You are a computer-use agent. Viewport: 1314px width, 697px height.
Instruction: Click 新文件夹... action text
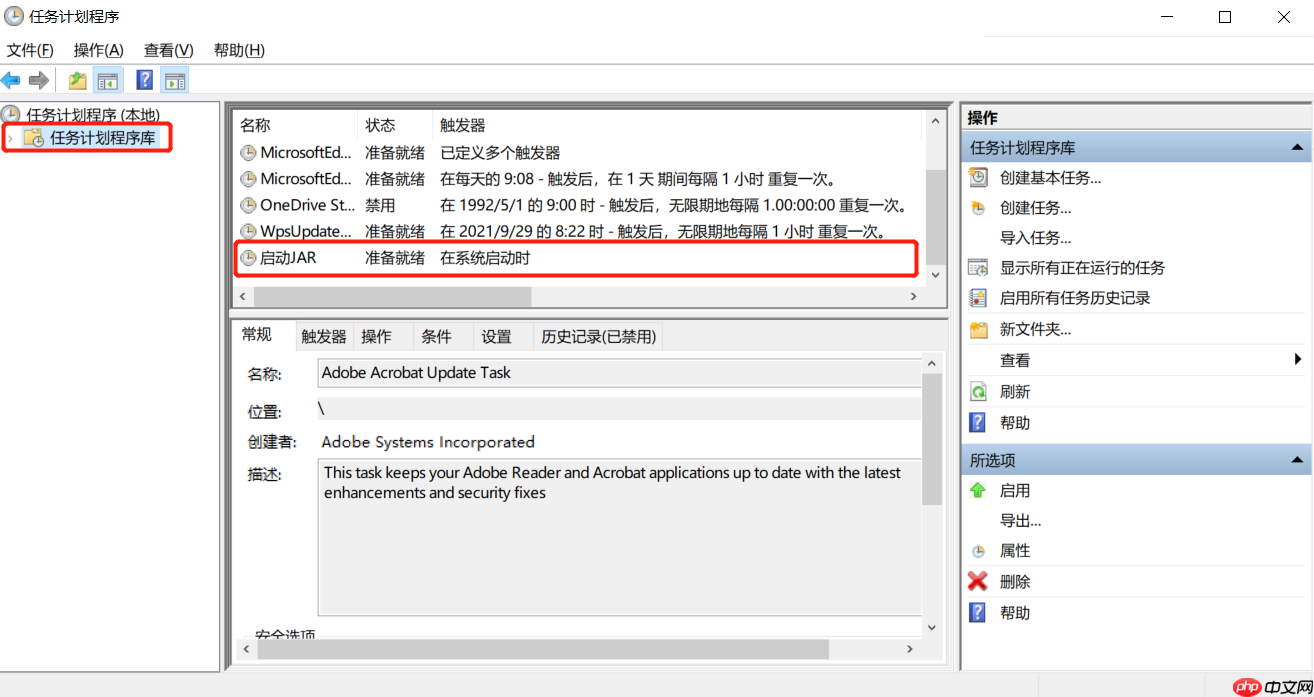[1036, 330]
